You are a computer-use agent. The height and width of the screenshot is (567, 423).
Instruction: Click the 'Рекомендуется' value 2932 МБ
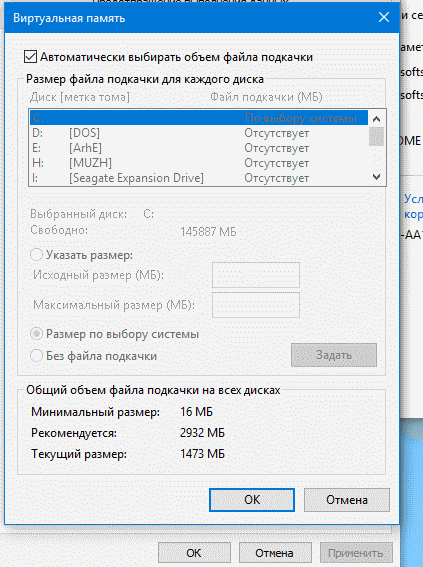click(x=202, y=433)
